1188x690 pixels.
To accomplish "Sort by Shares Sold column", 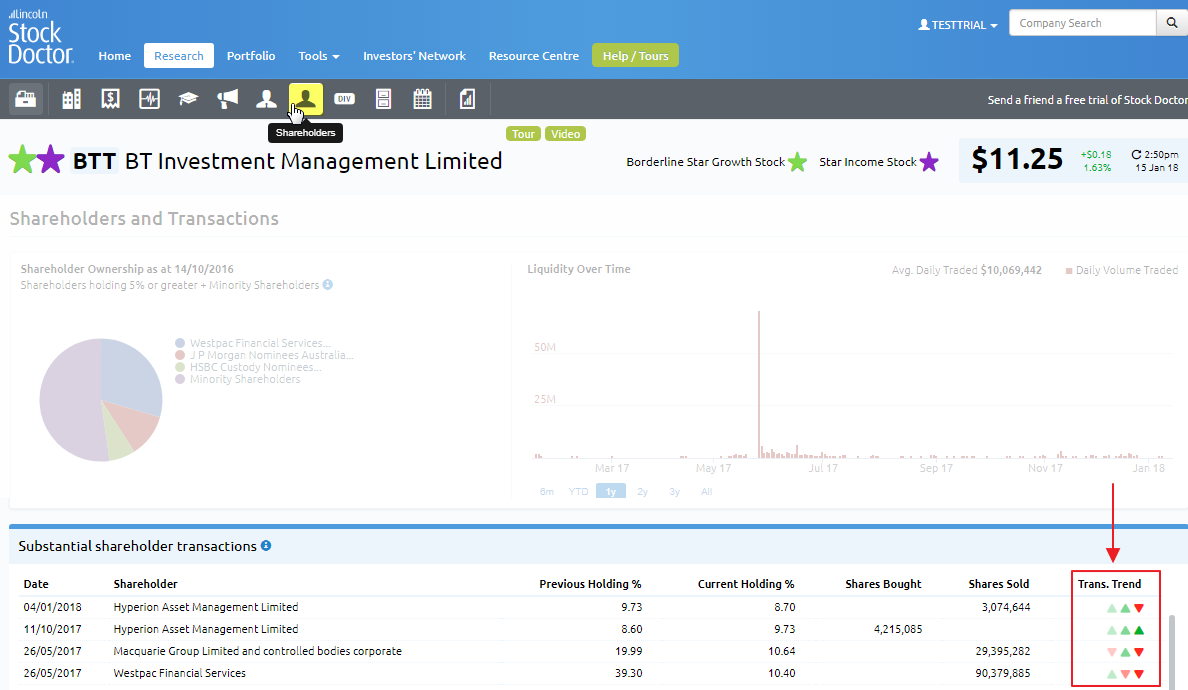I will pyautogui.click(x=999, y=584).
